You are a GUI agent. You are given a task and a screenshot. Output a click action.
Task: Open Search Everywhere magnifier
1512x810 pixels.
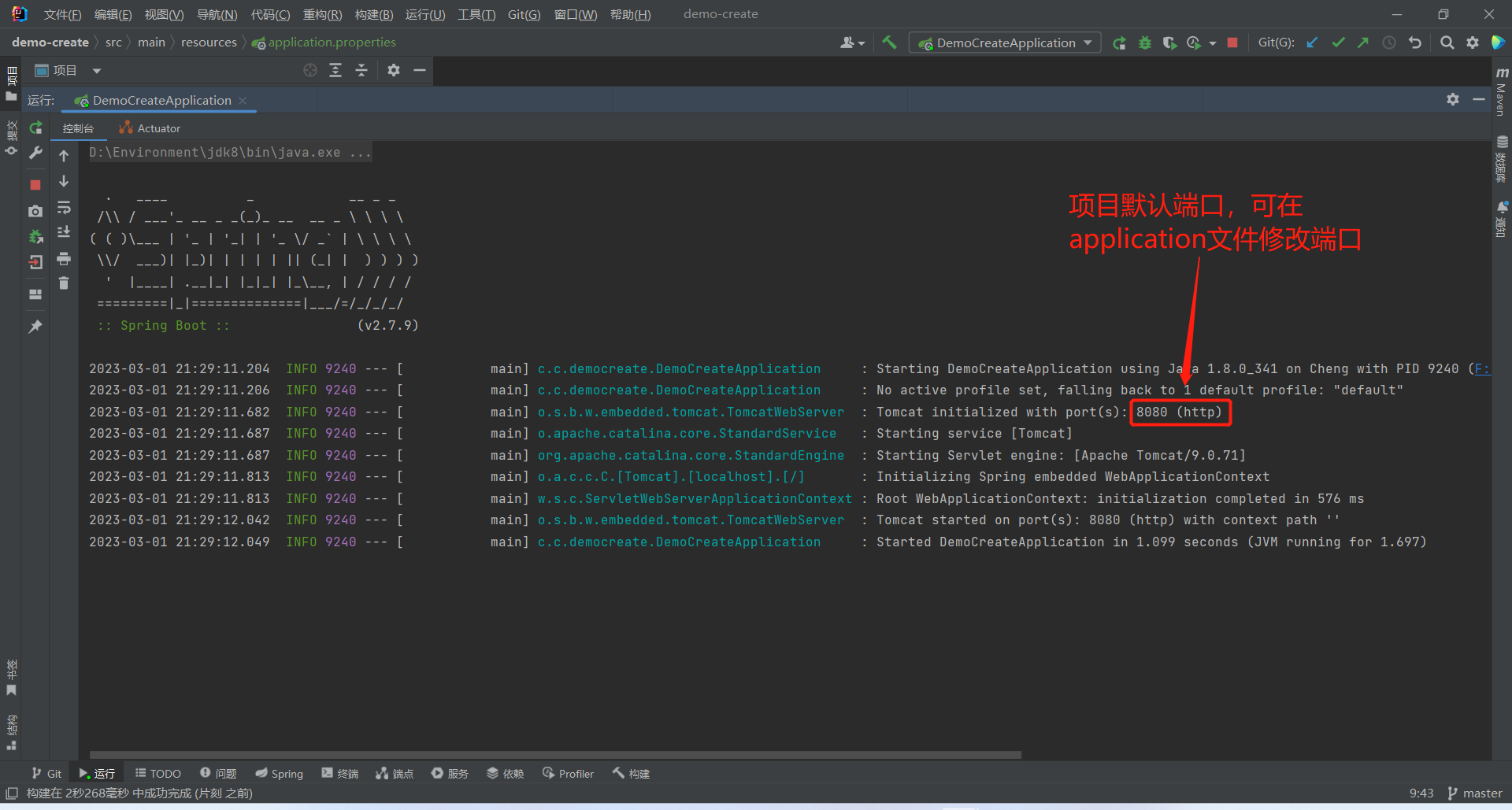coord(1447,43)
